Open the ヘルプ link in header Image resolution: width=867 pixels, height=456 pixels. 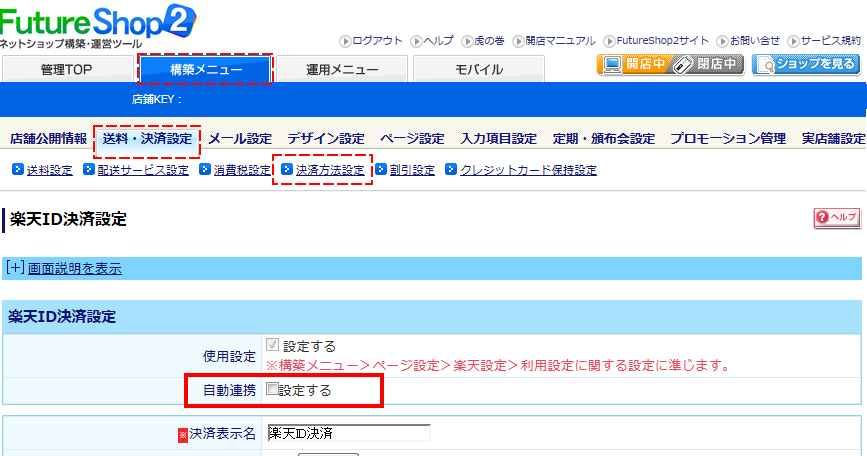[x=438, y=41]
